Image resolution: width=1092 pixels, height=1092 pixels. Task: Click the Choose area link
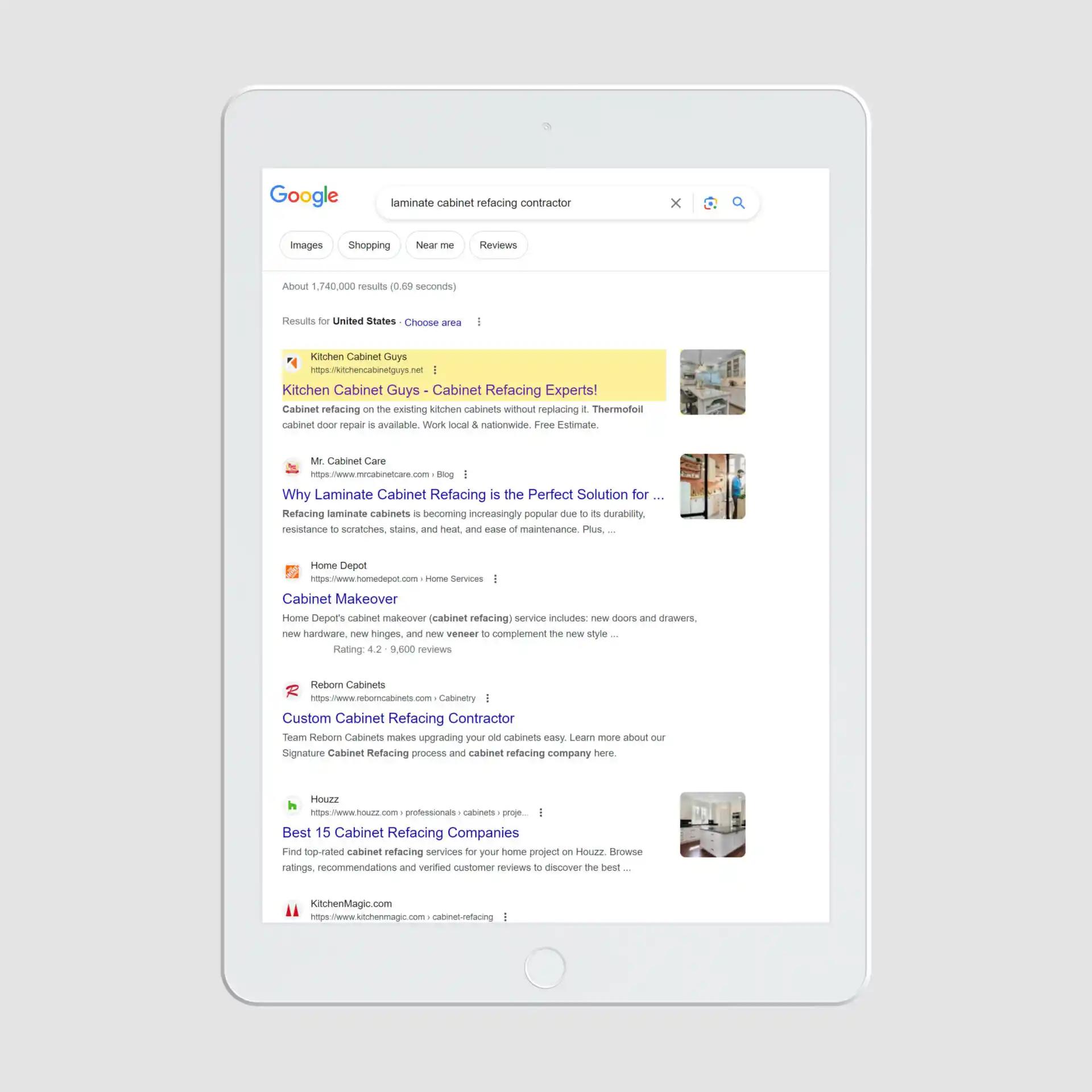tap(432, 322)
